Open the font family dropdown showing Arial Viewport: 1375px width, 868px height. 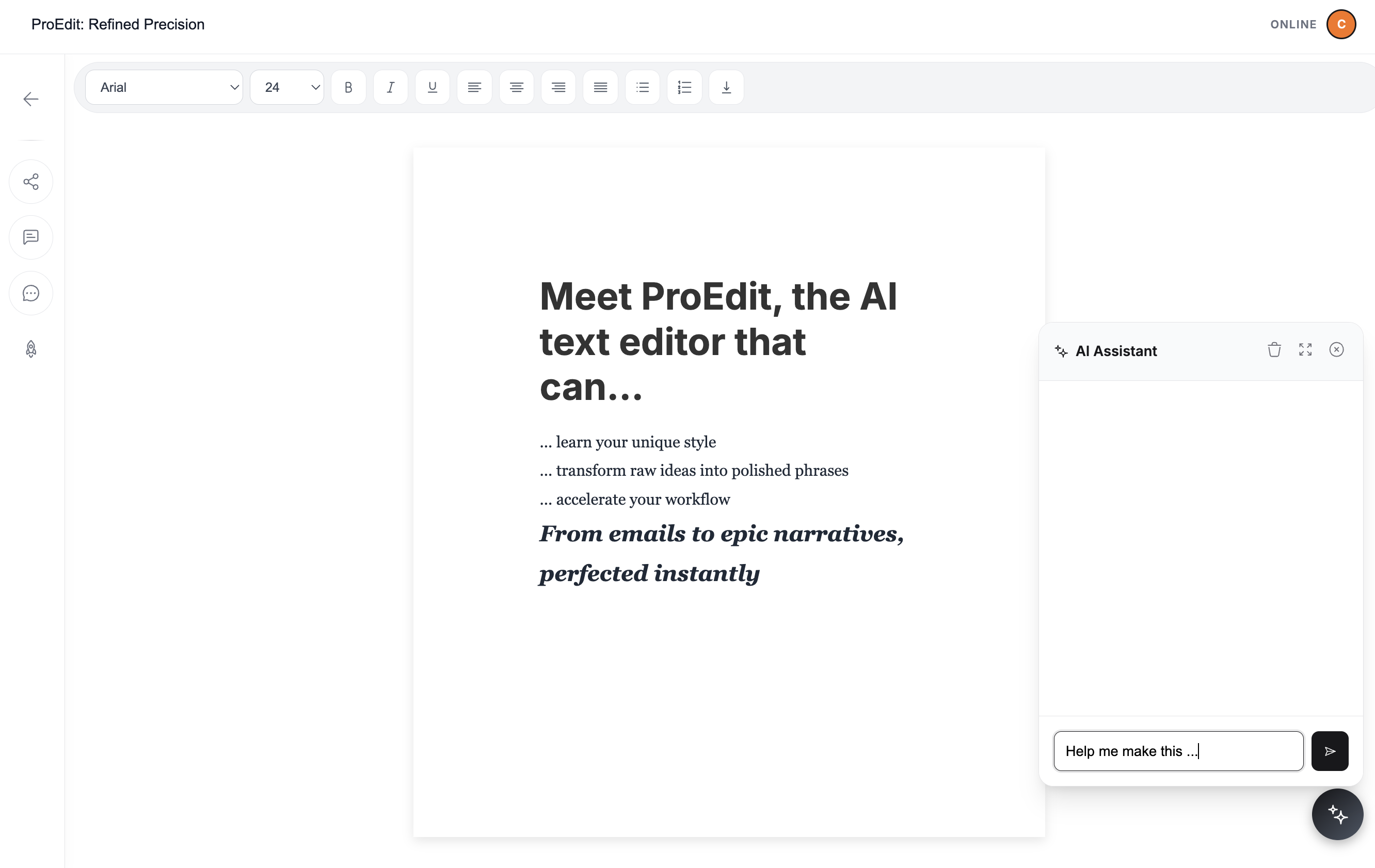[164, 87]
